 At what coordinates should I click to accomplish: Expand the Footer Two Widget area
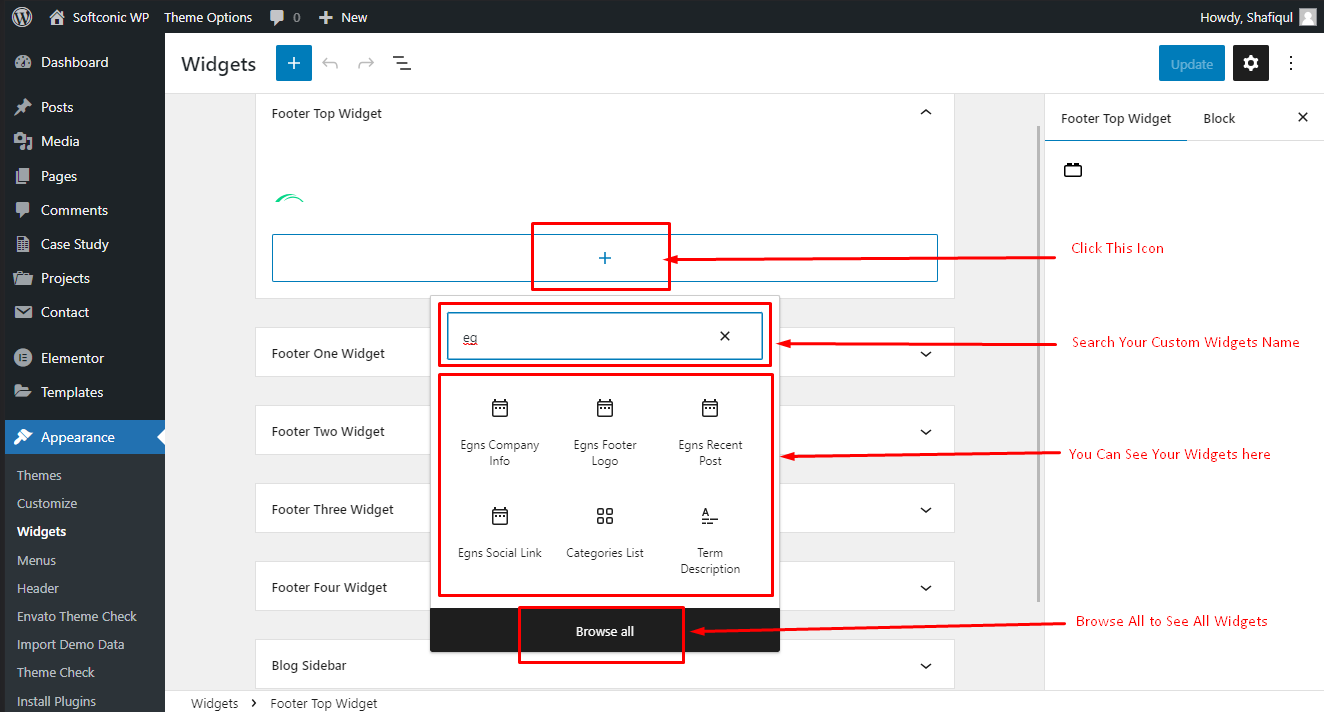[926, 431]
